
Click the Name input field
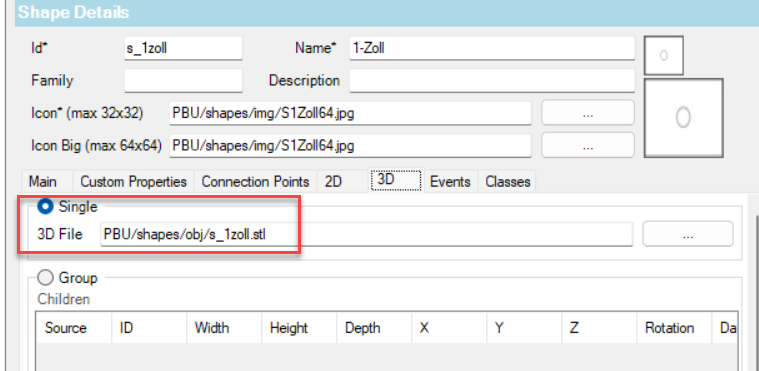tap(492, 48)
